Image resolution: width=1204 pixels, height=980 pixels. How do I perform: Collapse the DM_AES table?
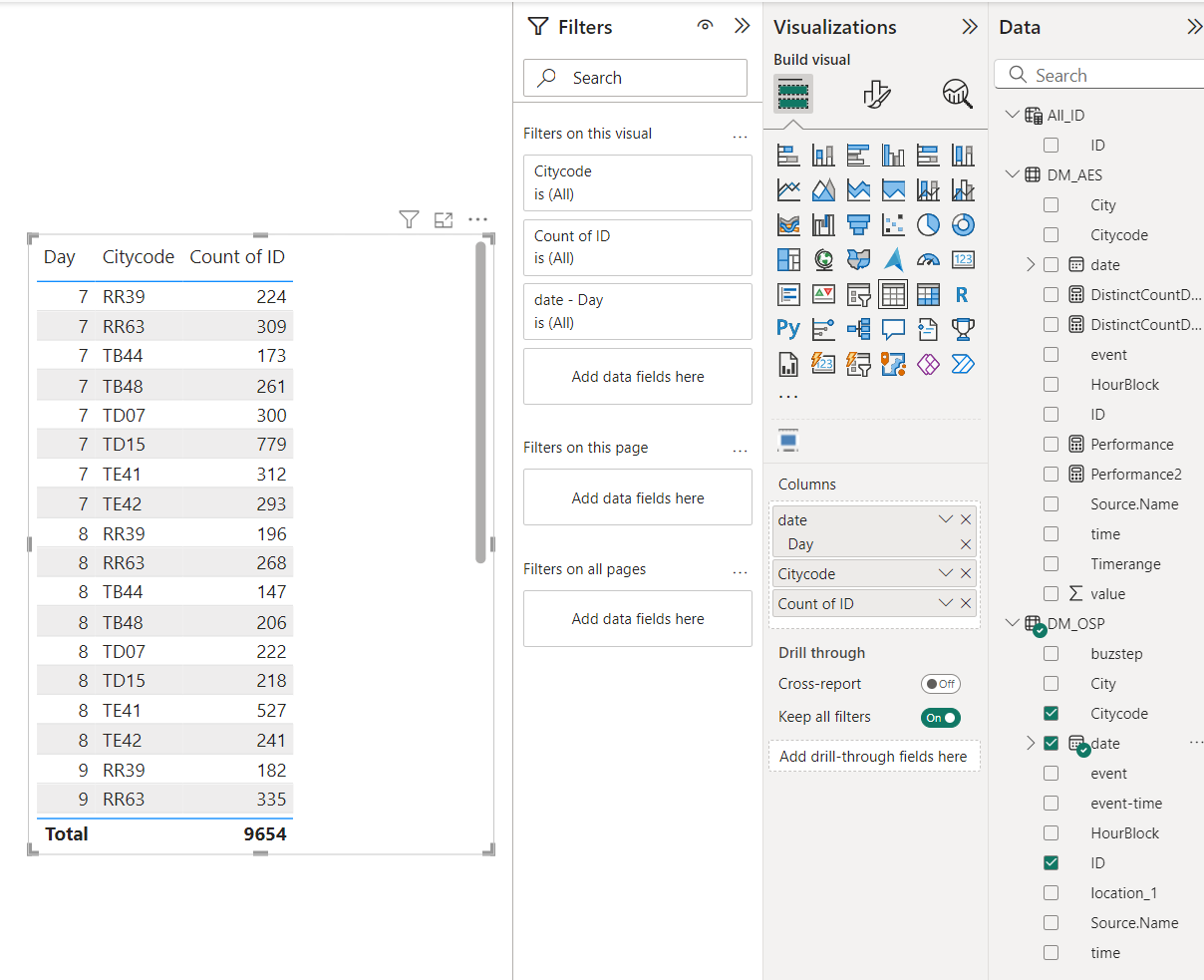coord(1012,174)
